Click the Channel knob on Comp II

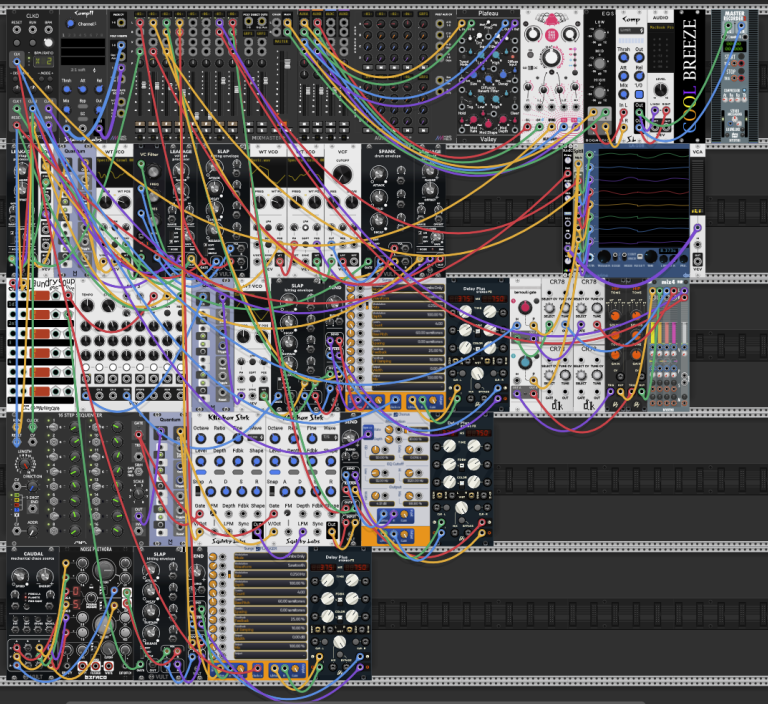(70, 24)
